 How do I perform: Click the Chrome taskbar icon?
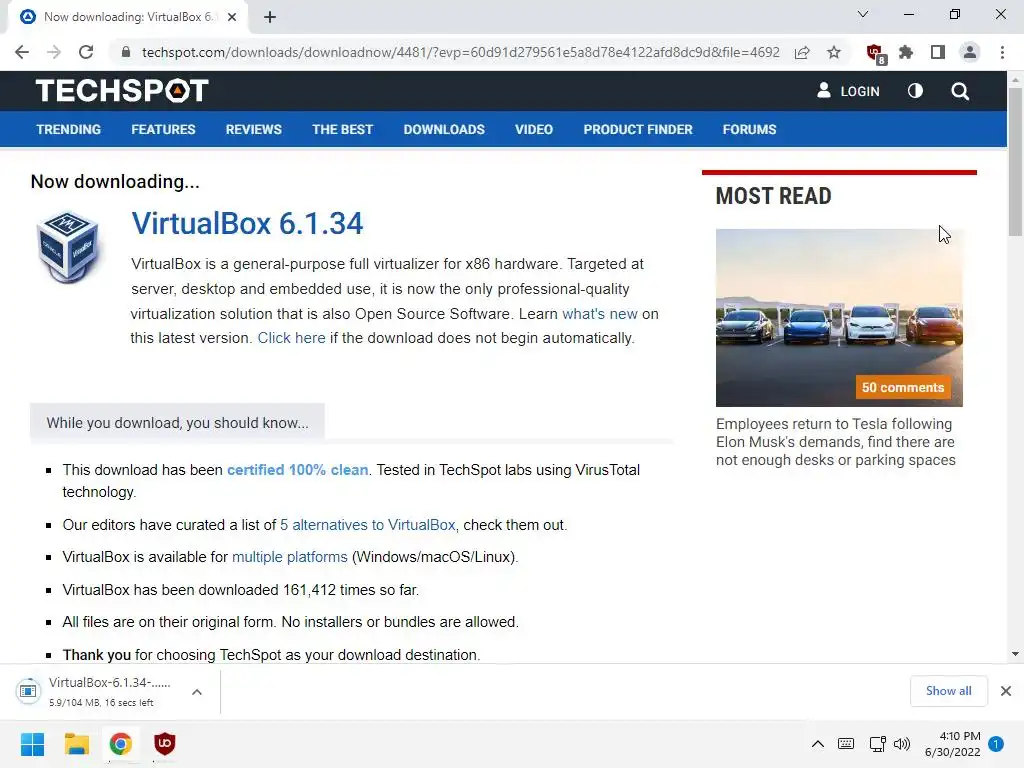120,744
